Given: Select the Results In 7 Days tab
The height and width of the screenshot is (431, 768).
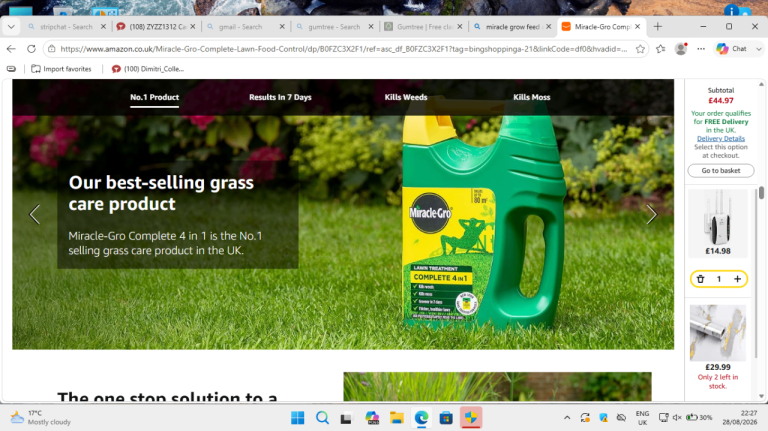Looking at the screenshot, I should click(280, 97).
